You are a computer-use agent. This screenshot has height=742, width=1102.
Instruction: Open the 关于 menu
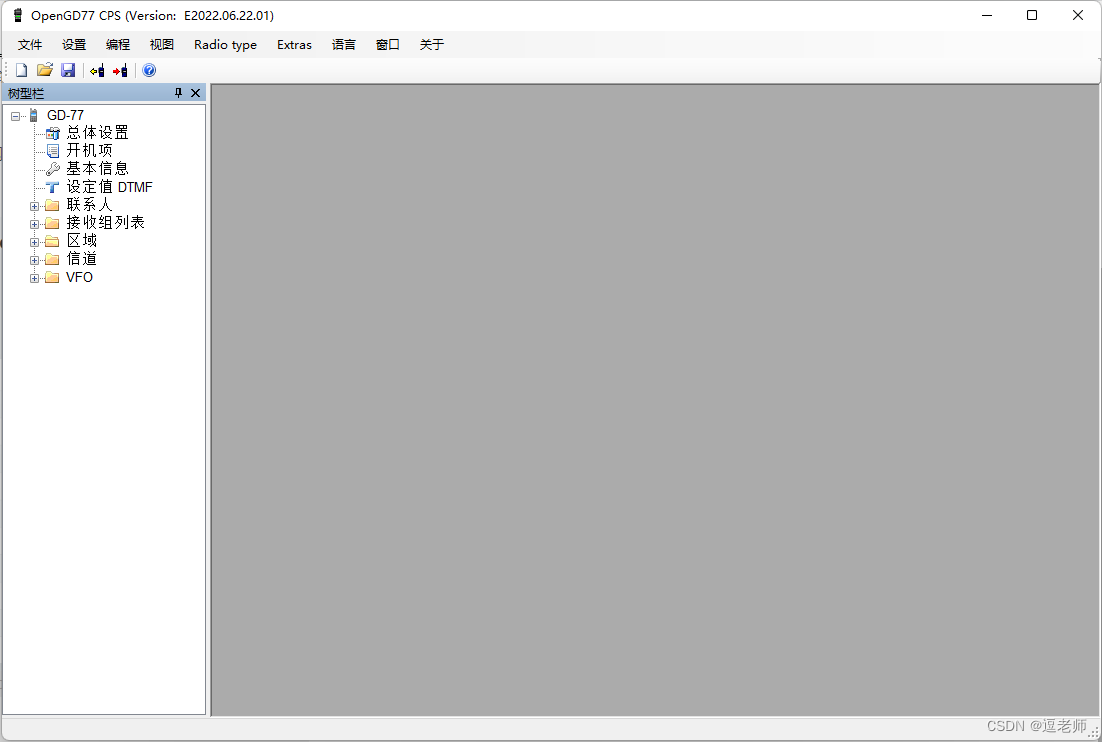(x=432, y=45)
